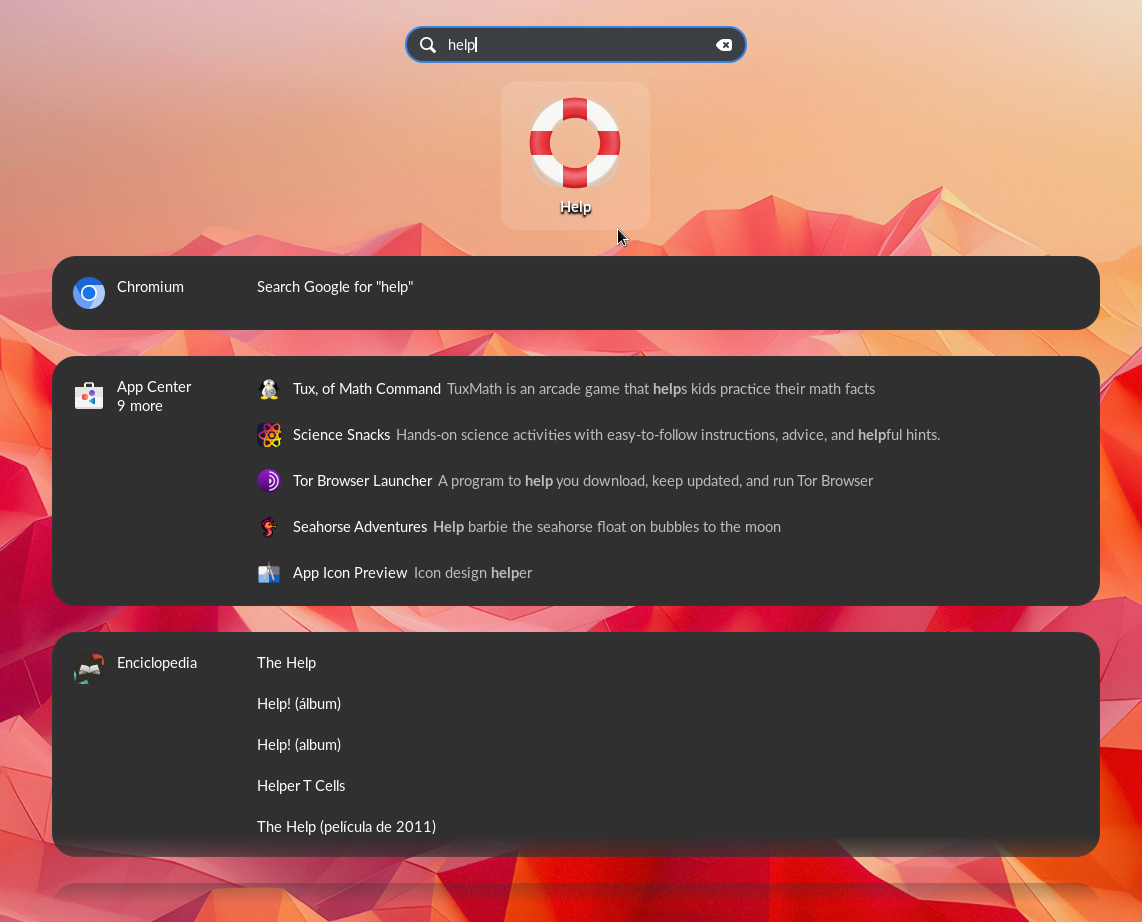Click the Seahorse Adventures seahorse icon

tap(269, 527)
